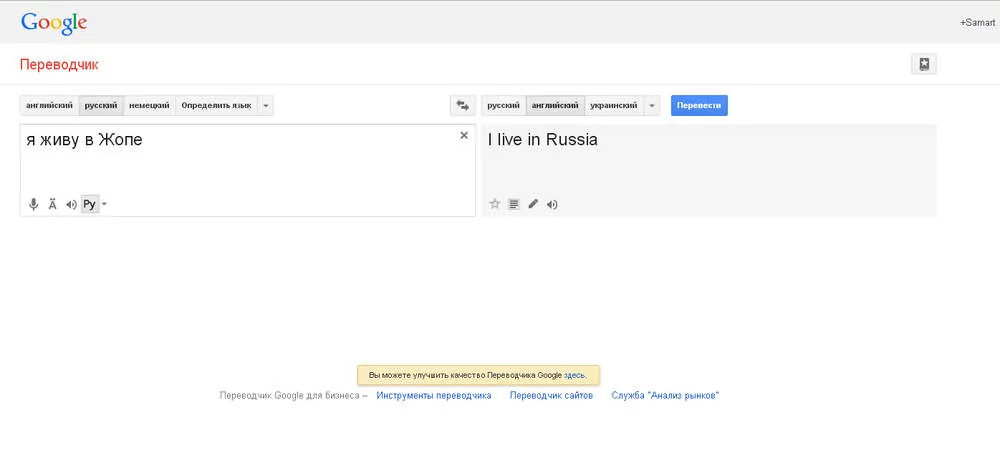Image resolution: width=1000 pixels, height=468 pixels.
Task: Click the pencil icon to suggest an edit
Action: (533, 204)
